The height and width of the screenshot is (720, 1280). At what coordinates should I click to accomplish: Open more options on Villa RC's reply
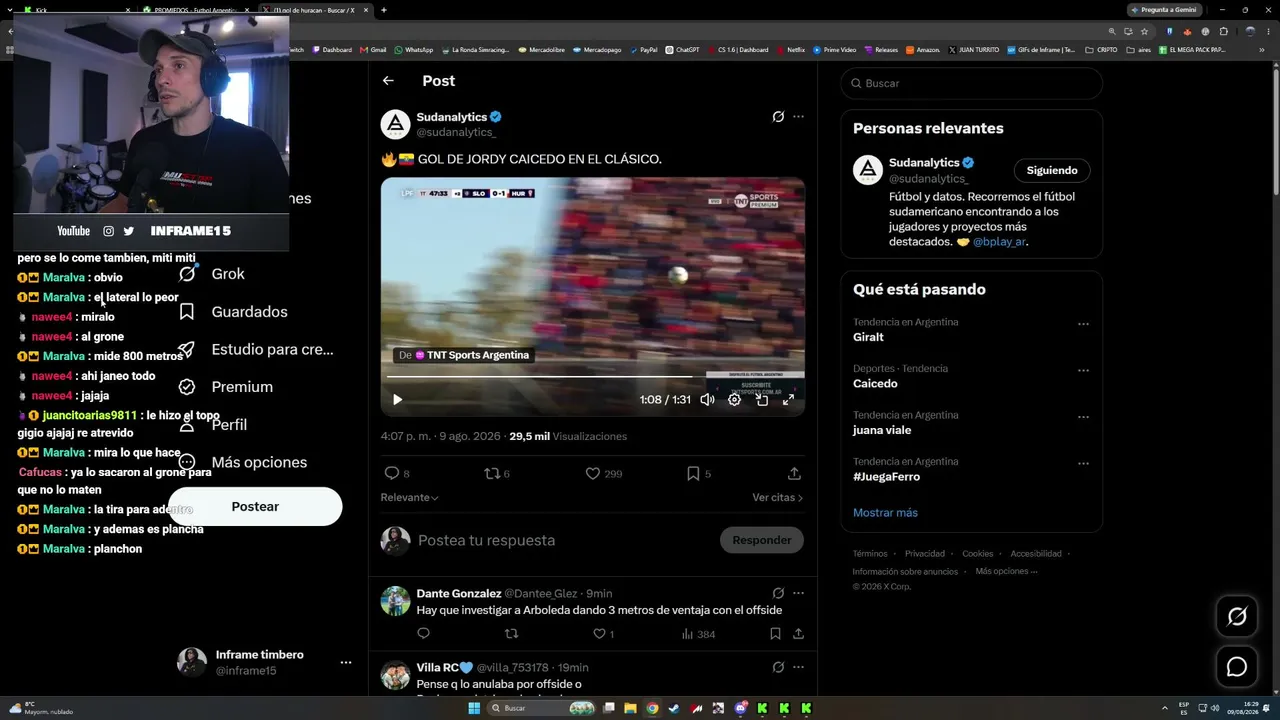pyautogui.click(x=798, y=667)
